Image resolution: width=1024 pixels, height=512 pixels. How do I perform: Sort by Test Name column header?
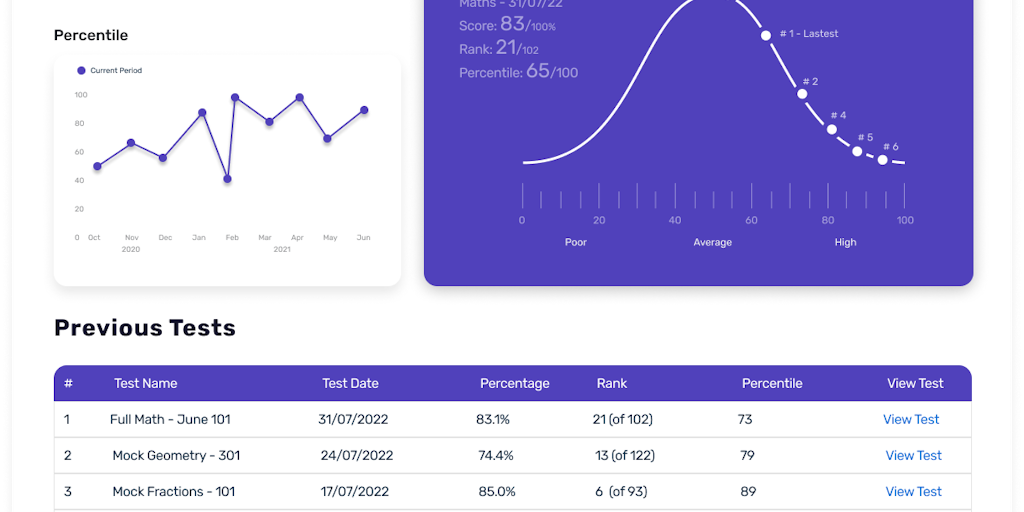tap(145, 383)
